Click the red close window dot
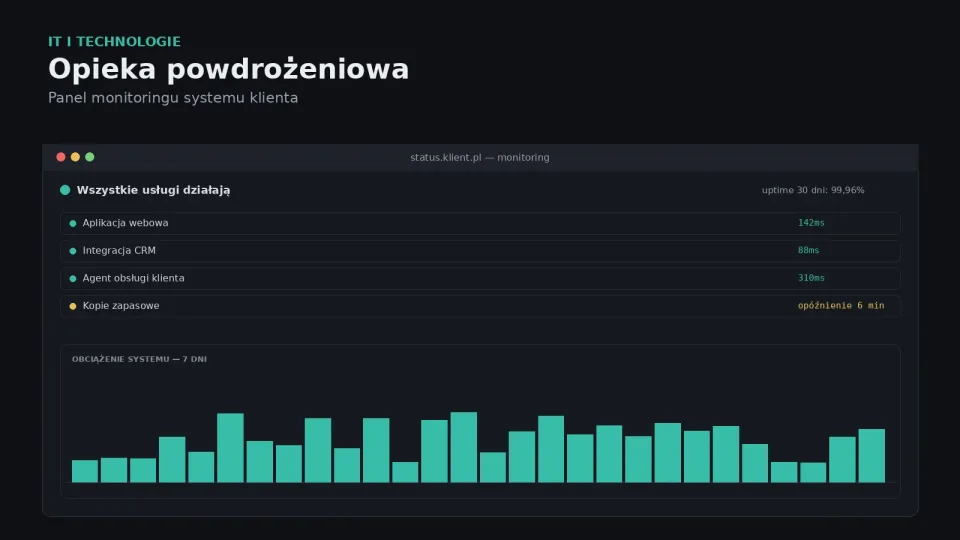 click(61, 157)
